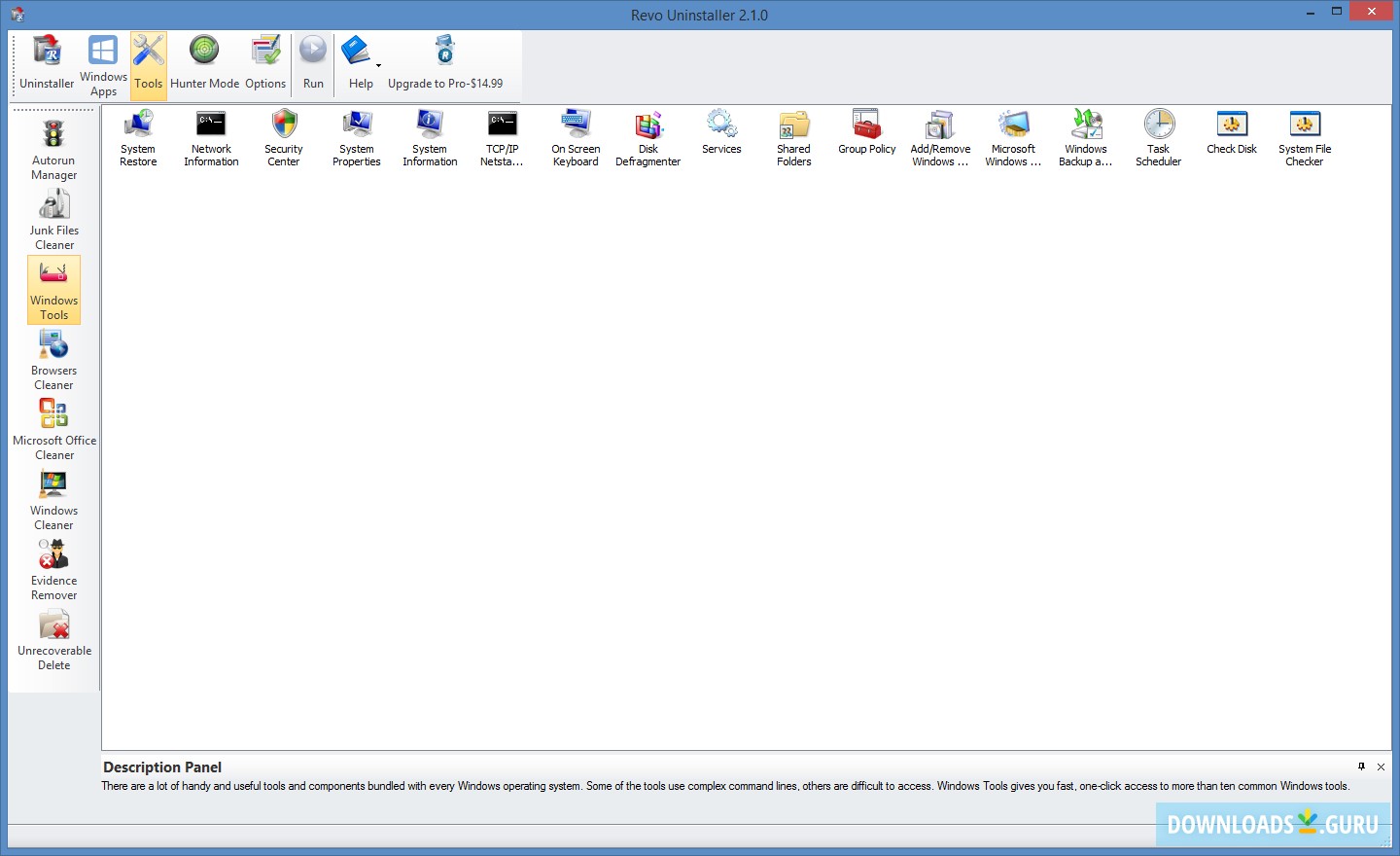Launch the System Restore tool
1400x856 pixels.
click(x=138, y=138)
